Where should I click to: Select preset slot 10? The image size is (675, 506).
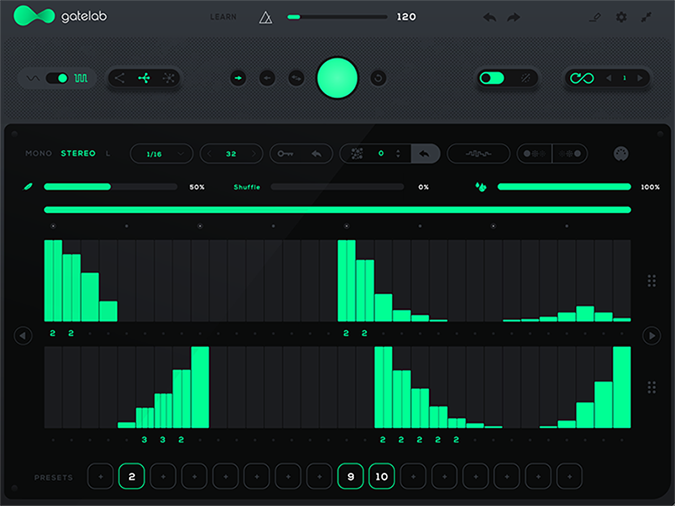click(x=382, y=477)
